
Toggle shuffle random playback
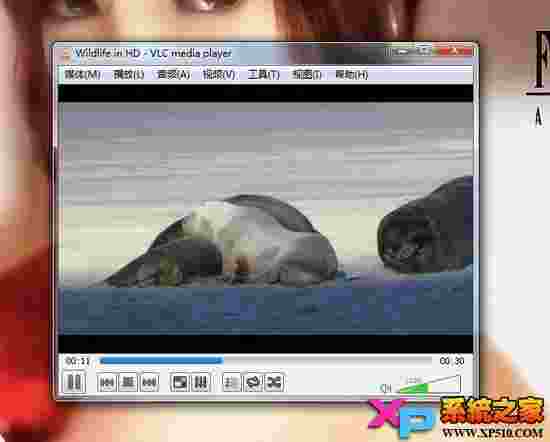[274, 382]
